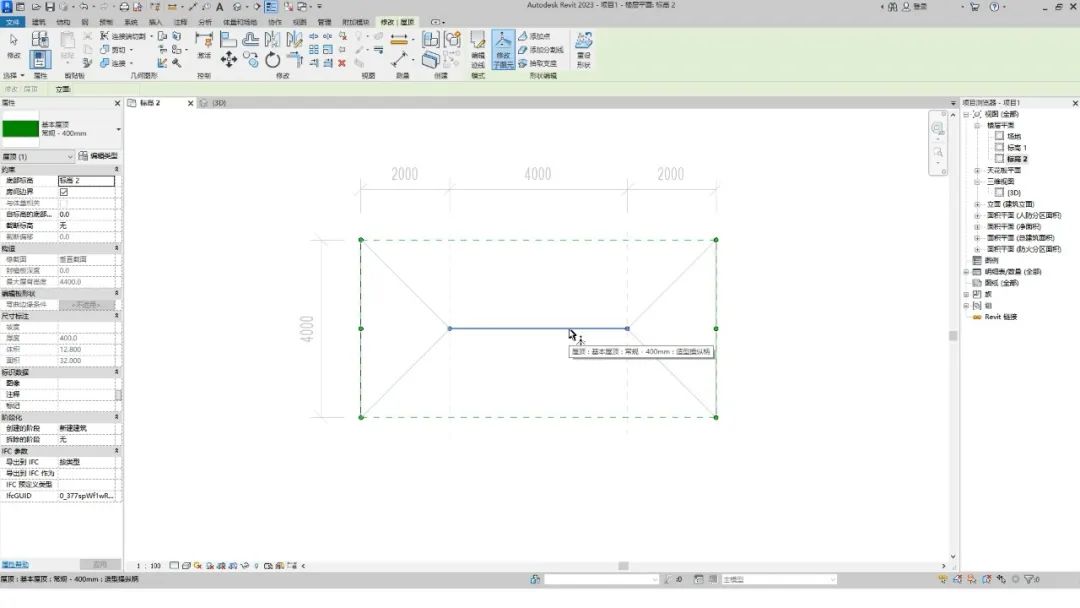Viewport: 1080px width, 608px height.
Task: Open the 标高 1 floor plan view
Action: [1016, 147]
